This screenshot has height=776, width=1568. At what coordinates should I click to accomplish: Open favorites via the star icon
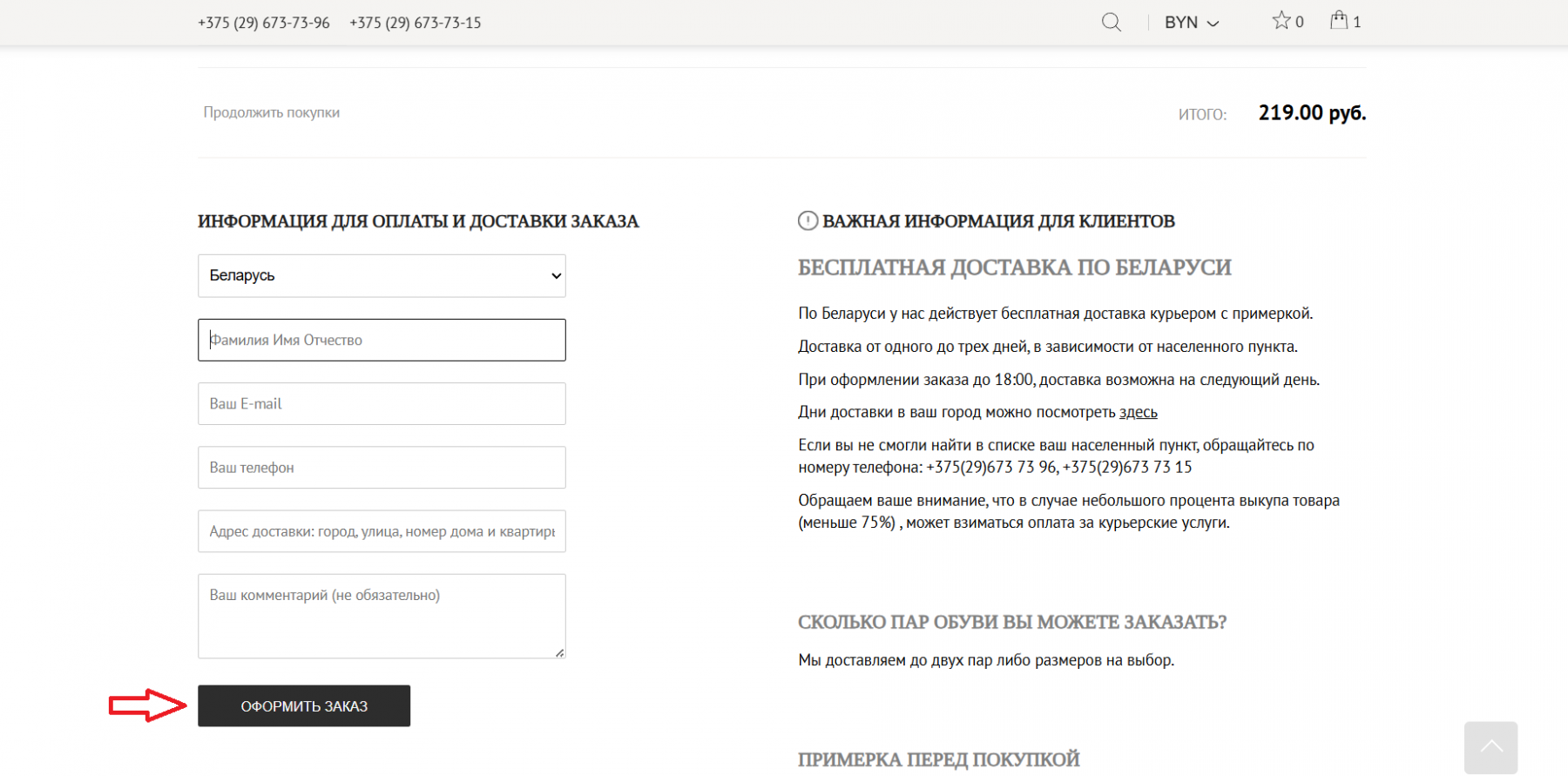click(x=1281, y=21)
